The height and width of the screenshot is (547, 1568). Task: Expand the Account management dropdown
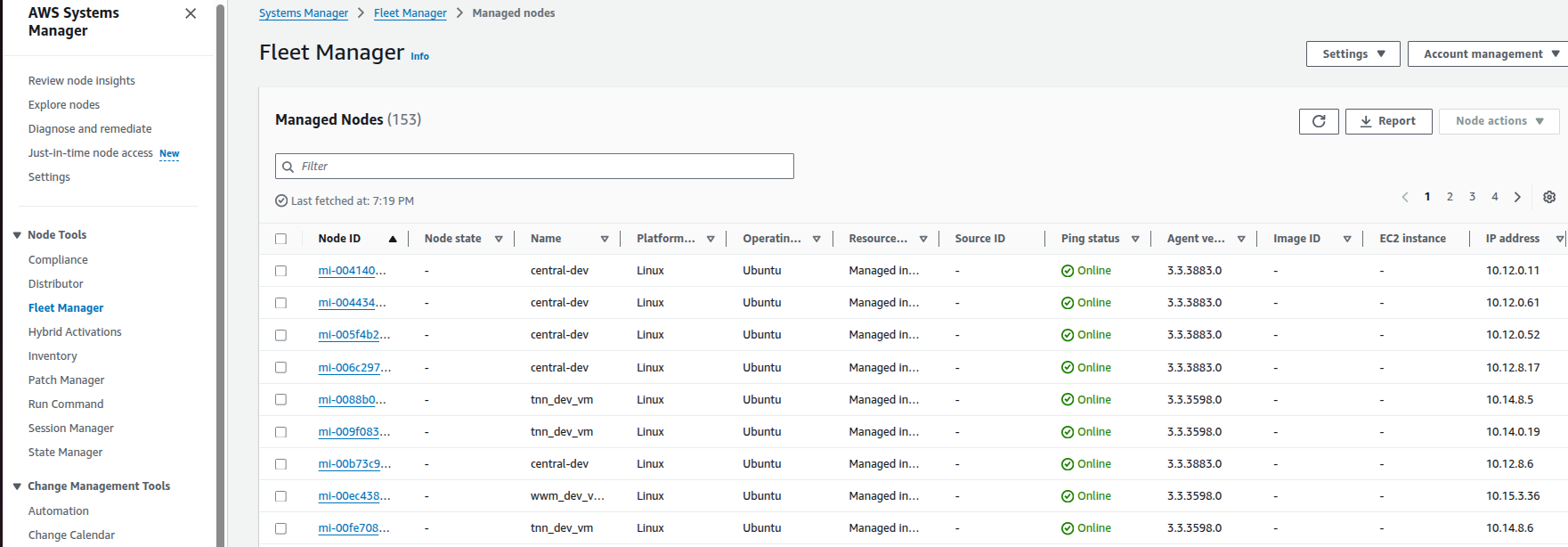(1490, 54)
